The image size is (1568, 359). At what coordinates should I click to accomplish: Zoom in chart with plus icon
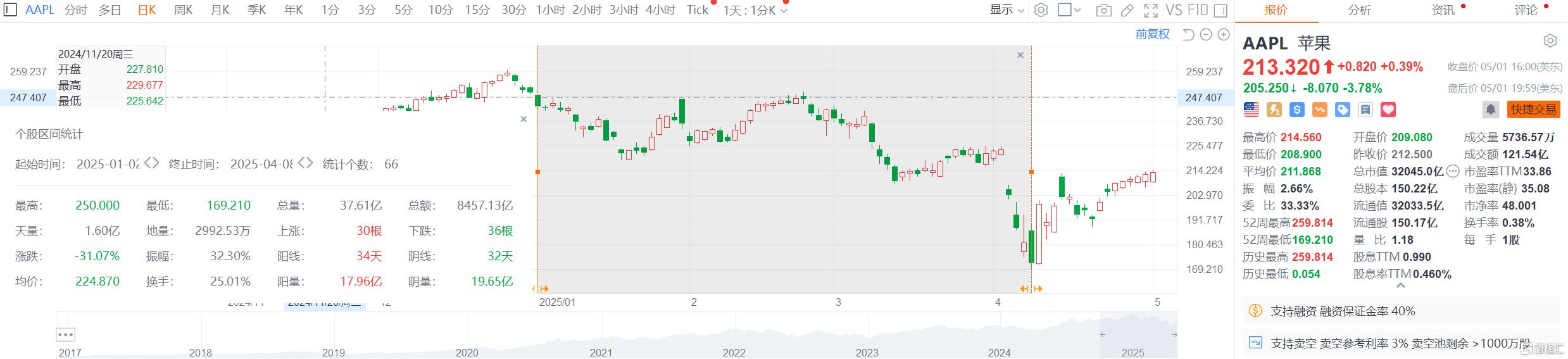tap(1224, 34)
